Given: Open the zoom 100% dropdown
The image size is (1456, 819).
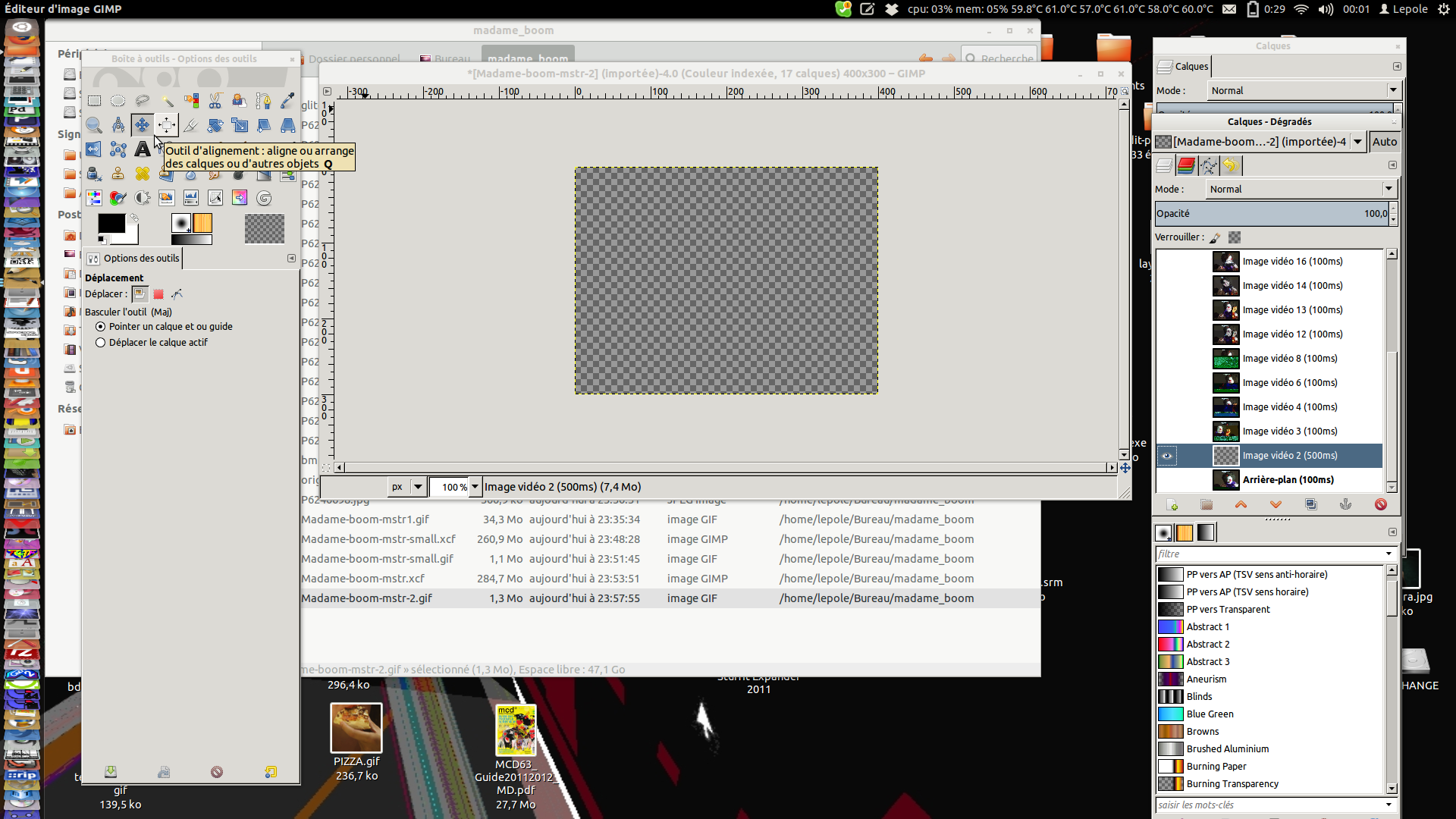Looking at the screenshot, I should pos(475,487).
